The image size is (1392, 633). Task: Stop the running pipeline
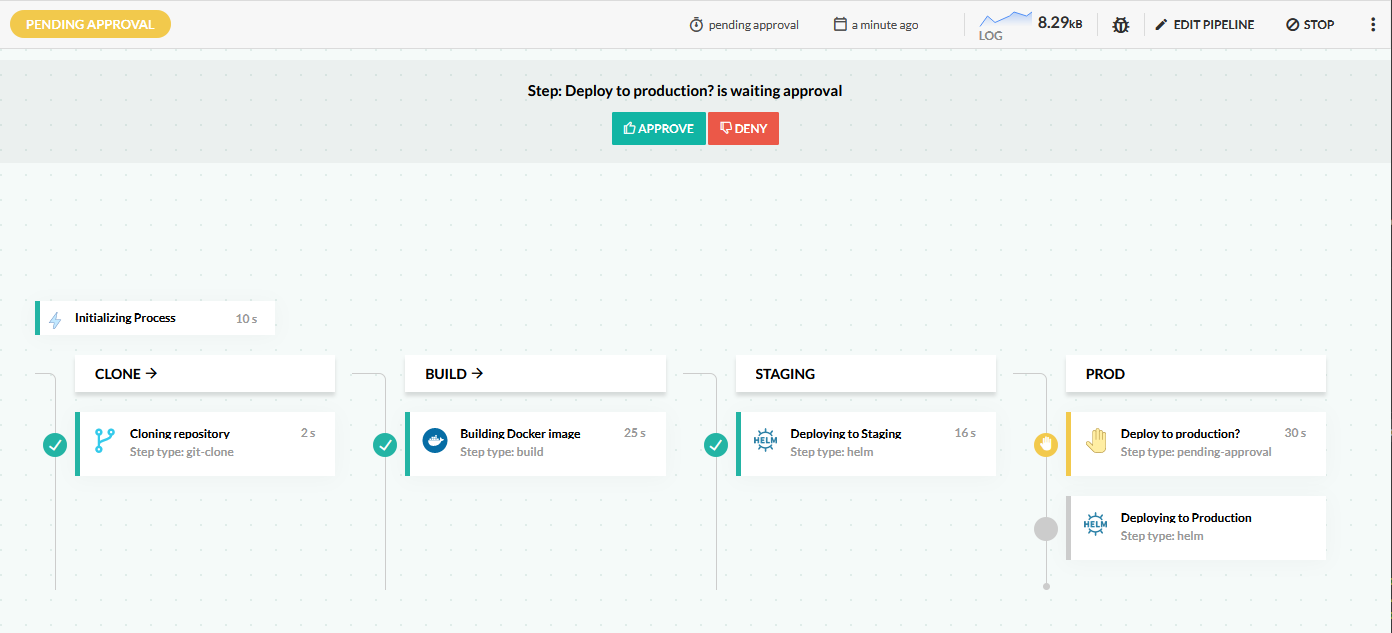point(1310,25)
